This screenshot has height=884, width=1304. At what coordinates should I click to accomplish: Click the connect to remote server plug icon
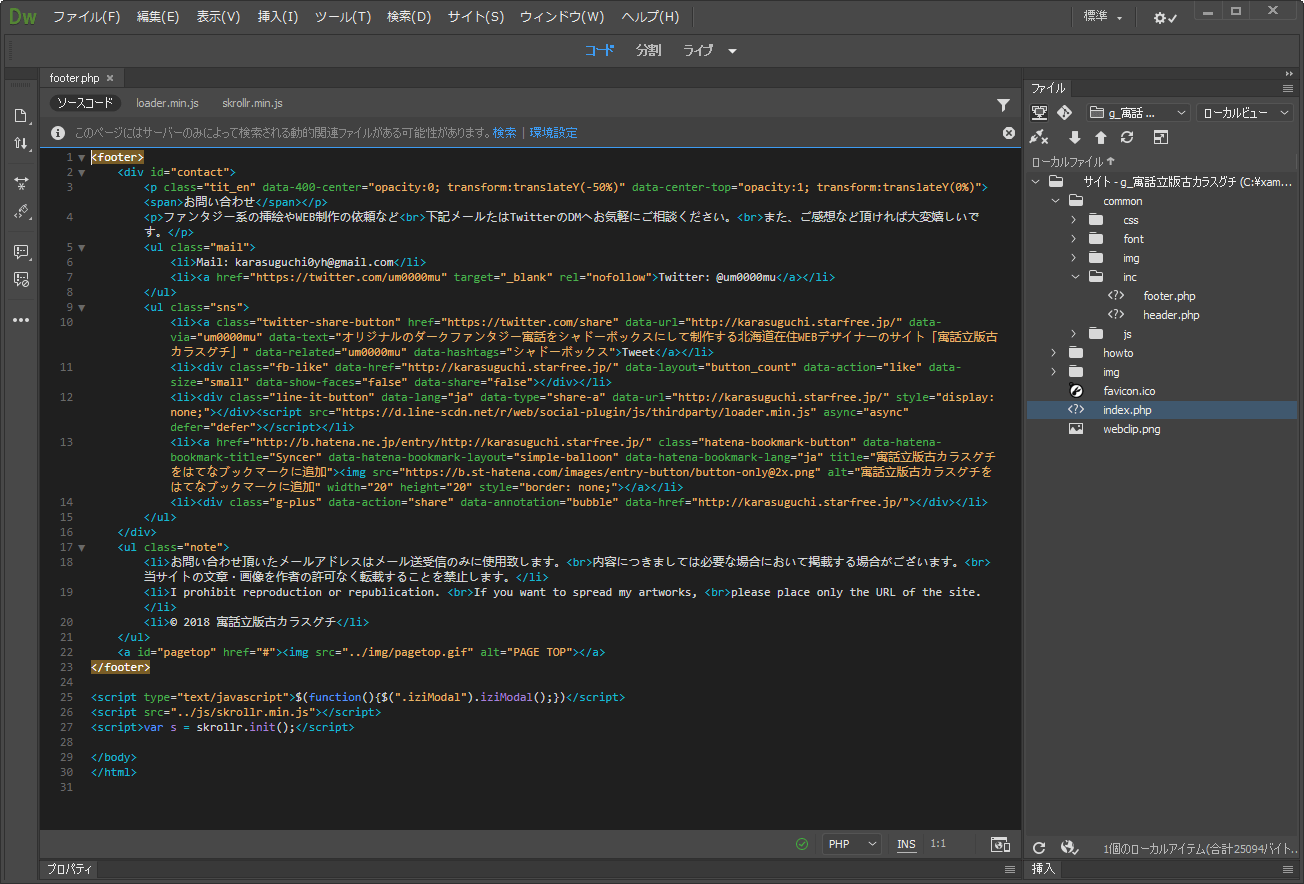pyautogui.click(x=1039, y=138)
